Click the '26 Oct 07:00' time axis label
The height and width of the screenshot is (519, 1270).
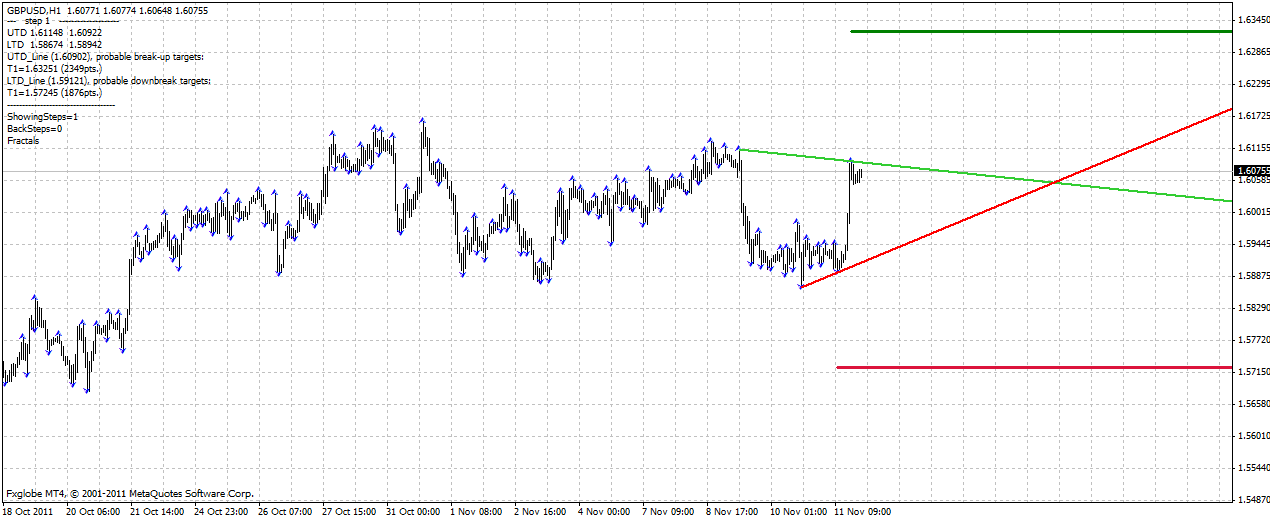coord(285,511)
